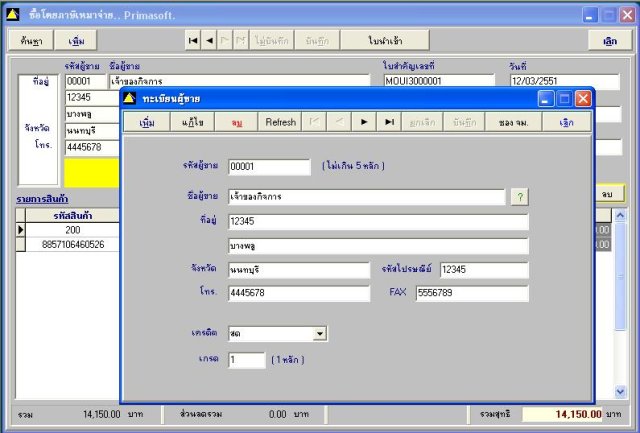Viewport: 640px width, 433px height.
Task: Go to next record in supplier dialog
Action: pyautogui.click(x=364, y=122)
